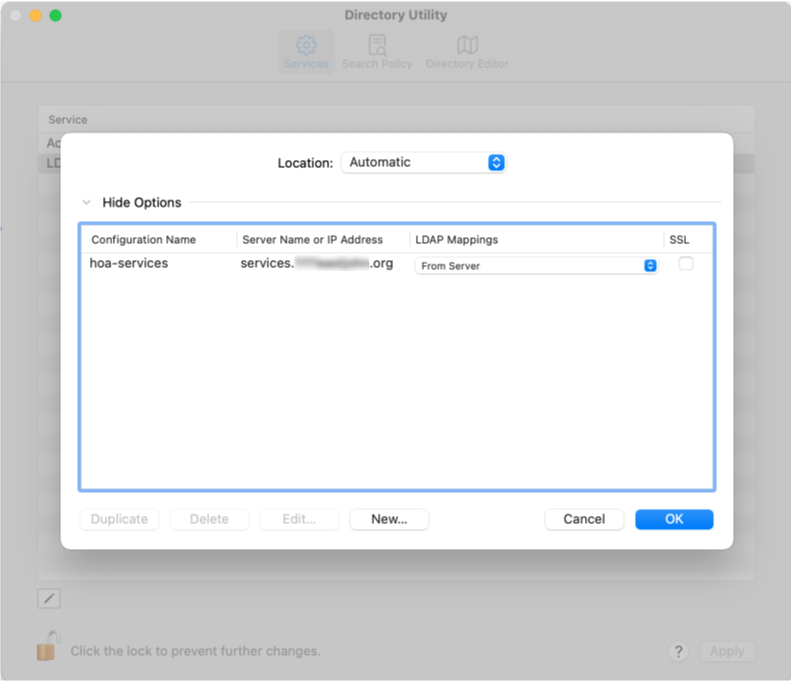Open help with the question mark button
Image resolution: width=791 pixels, height=681 pixels.
tap(678, 651)
